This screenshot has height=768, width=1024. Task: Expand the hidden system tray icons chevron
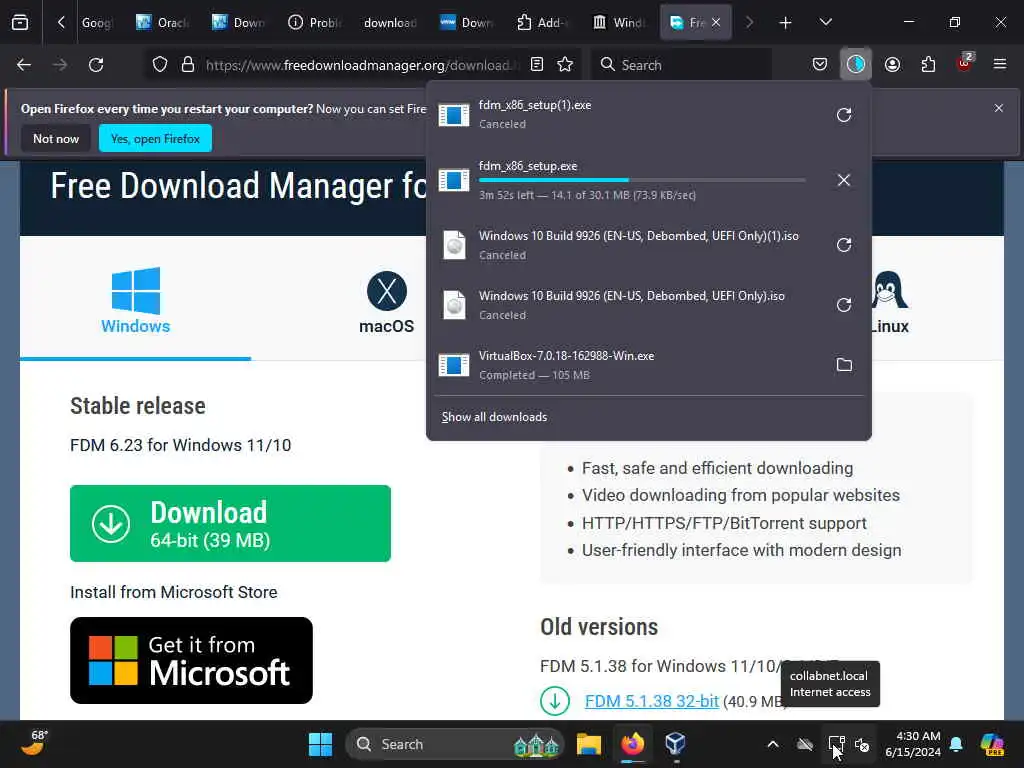coord(773,744)
